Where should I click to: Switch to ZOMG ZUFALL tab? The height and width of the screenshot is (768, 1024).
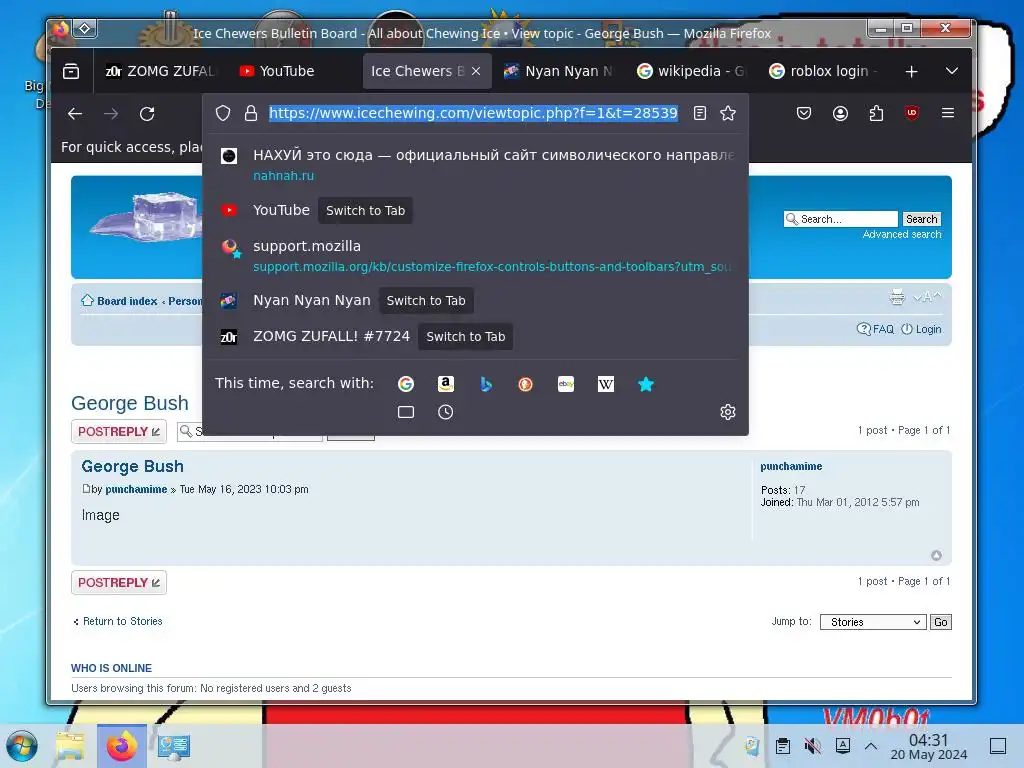[x=161, y=71]
